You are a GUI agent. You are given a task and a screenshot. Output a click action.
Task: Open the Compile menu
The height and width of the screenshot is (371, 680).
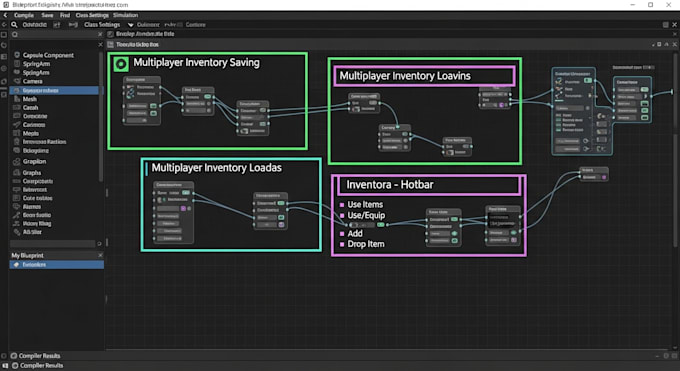[x=24, y=15]
